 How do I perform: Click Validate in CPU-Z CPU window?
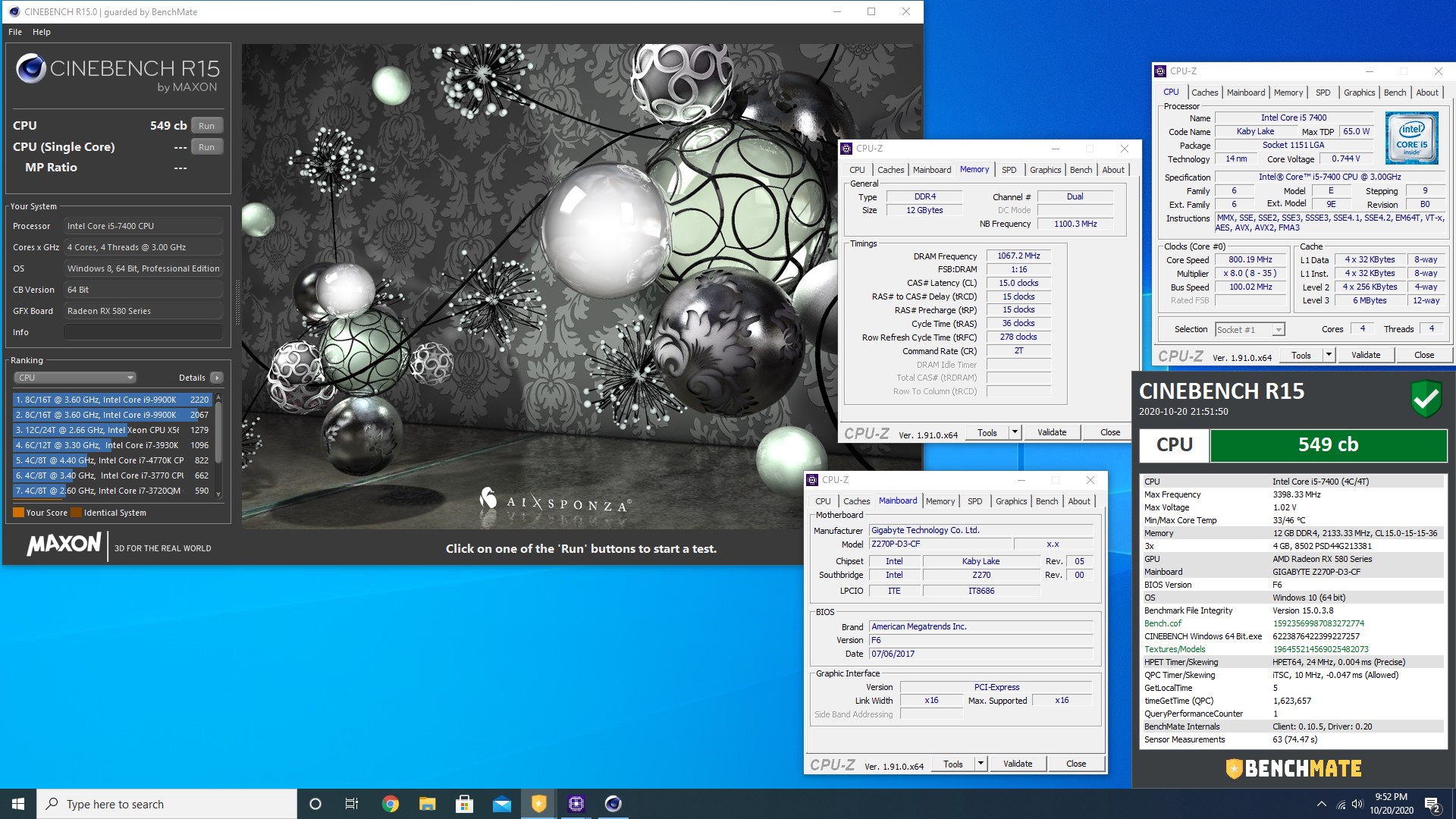click(x=1366, y=355)
